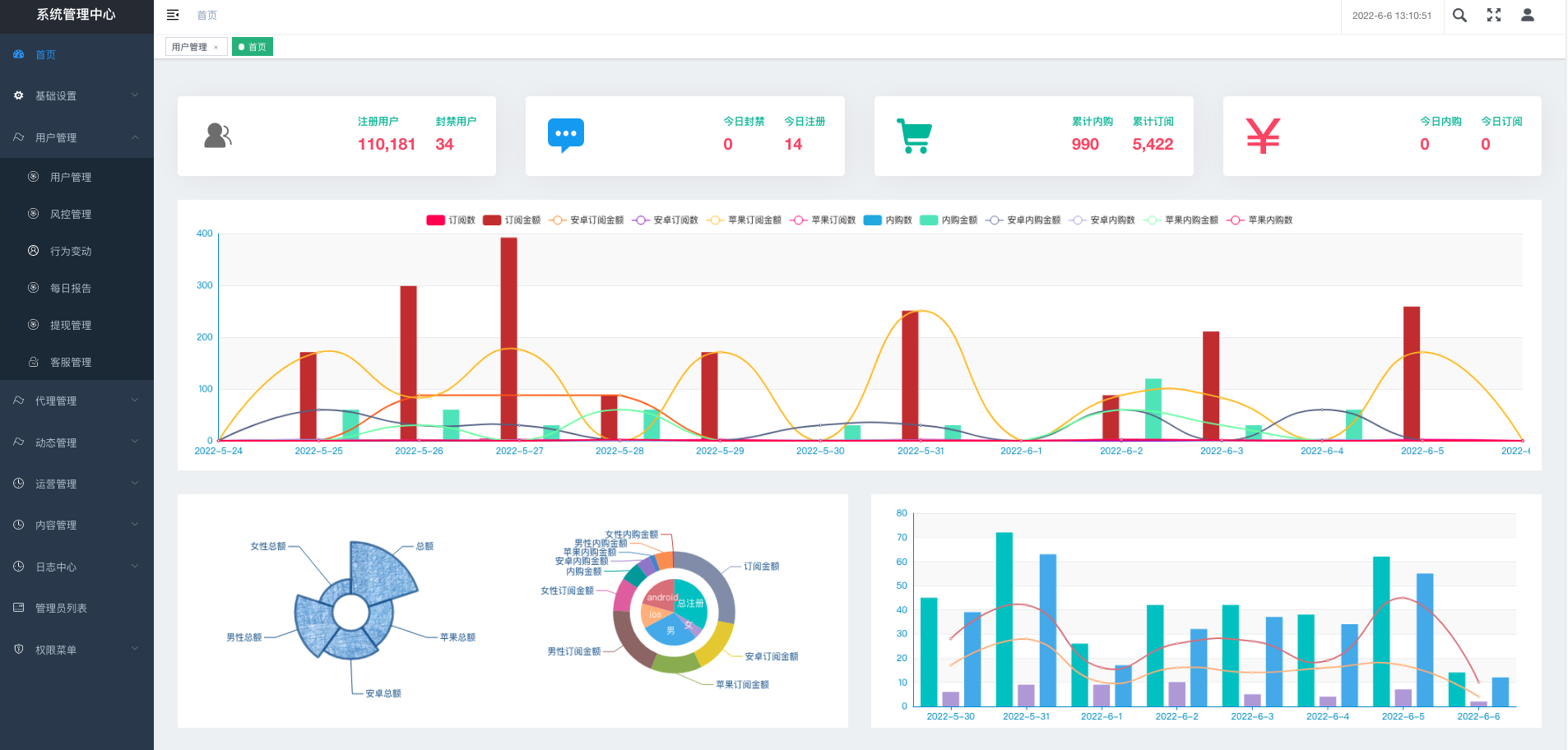Toggle the 苹果订阅数 legend series
This screenshot has height=750, width=1568.
823,220
